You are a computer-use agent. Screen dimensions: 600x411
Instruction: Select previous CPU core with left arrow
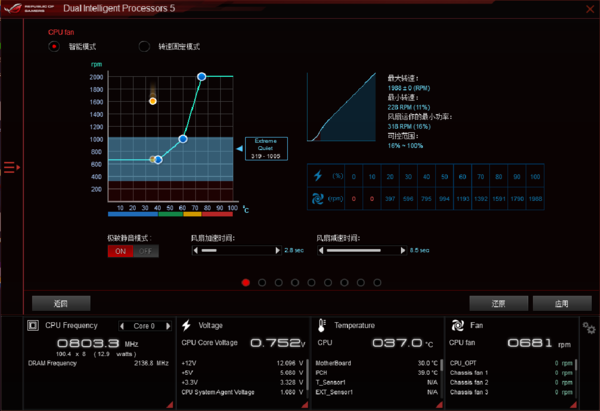click(x=122, y=326)
